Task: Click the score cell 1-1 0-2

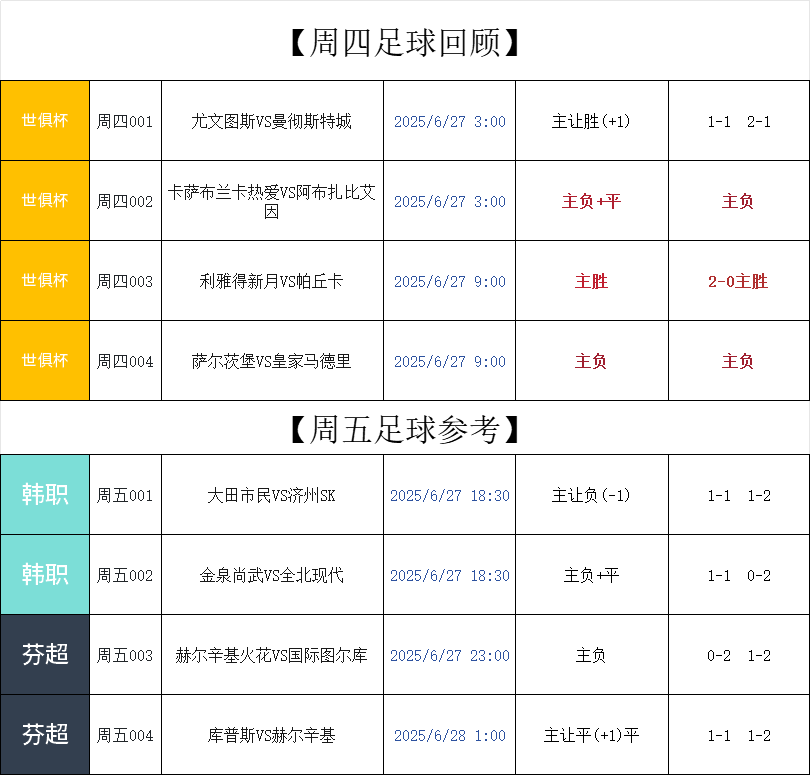Action: coord(739,575)
